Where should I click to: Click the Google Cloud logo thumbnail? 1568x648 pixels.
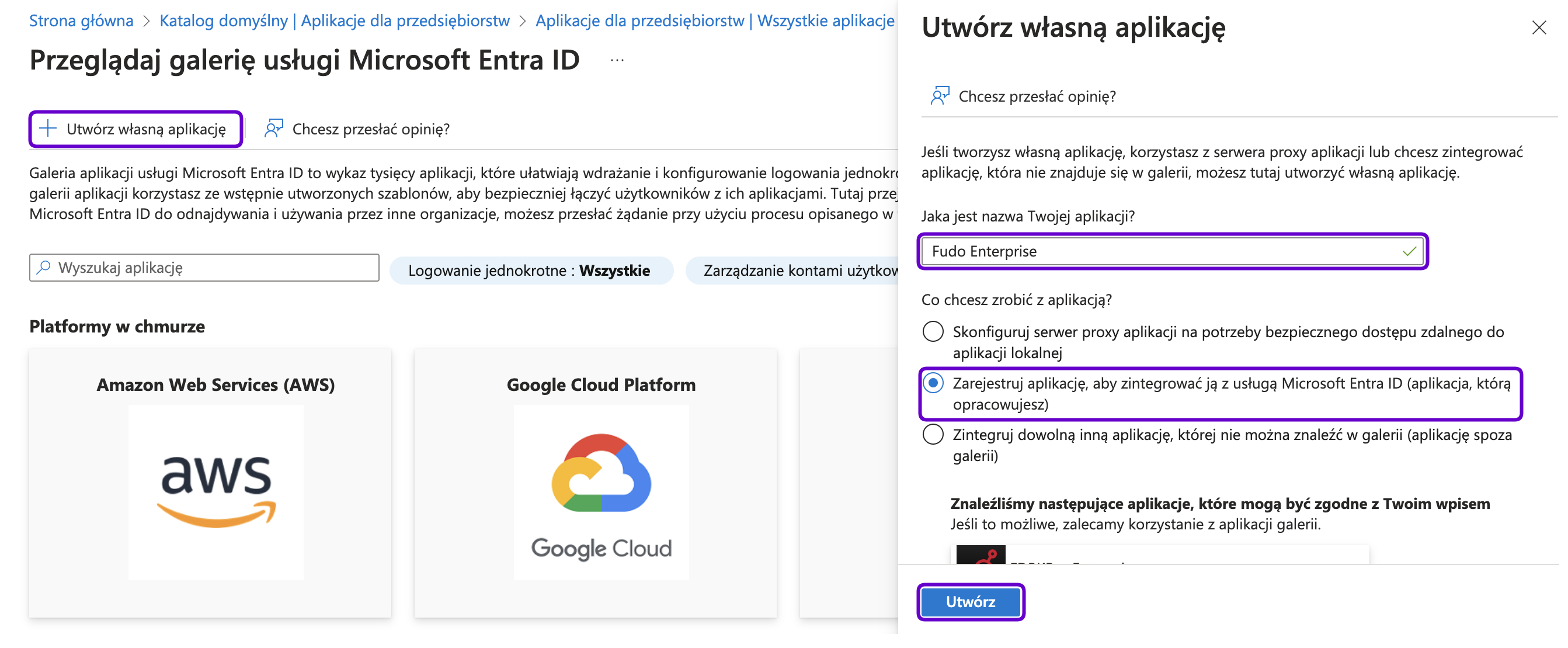pyautogui.click(x=601, y=493)
